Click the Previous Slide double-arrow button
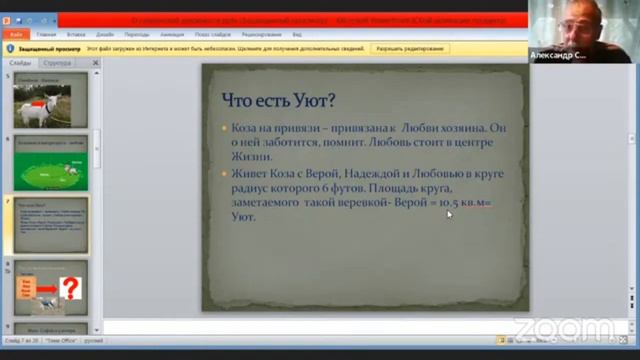 coord(631,298)
